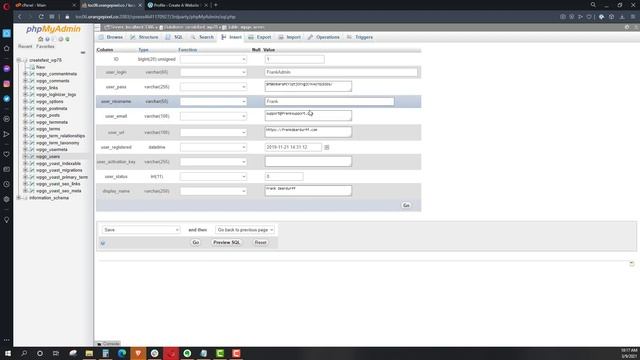Open function dropdown for user_nicename row
The height and width of the screenshot is (360, 640).
(x=213, y=101)
